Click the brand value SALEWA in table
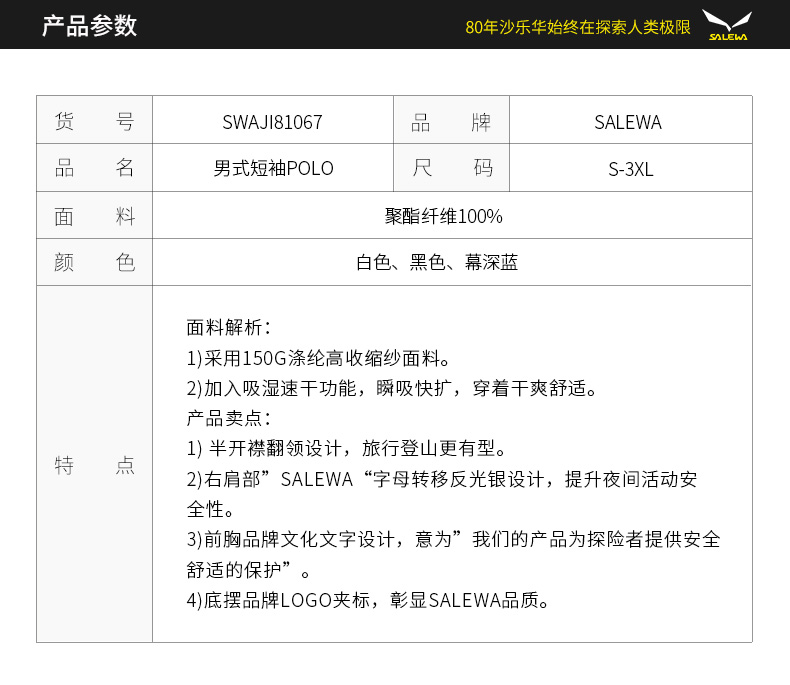 (628, 122)
